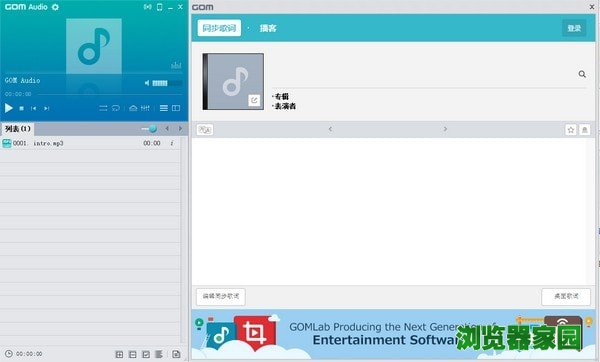Click the broadcast icon in title bar
Viewport: 600px width, 362px height.
coord(147,7)
